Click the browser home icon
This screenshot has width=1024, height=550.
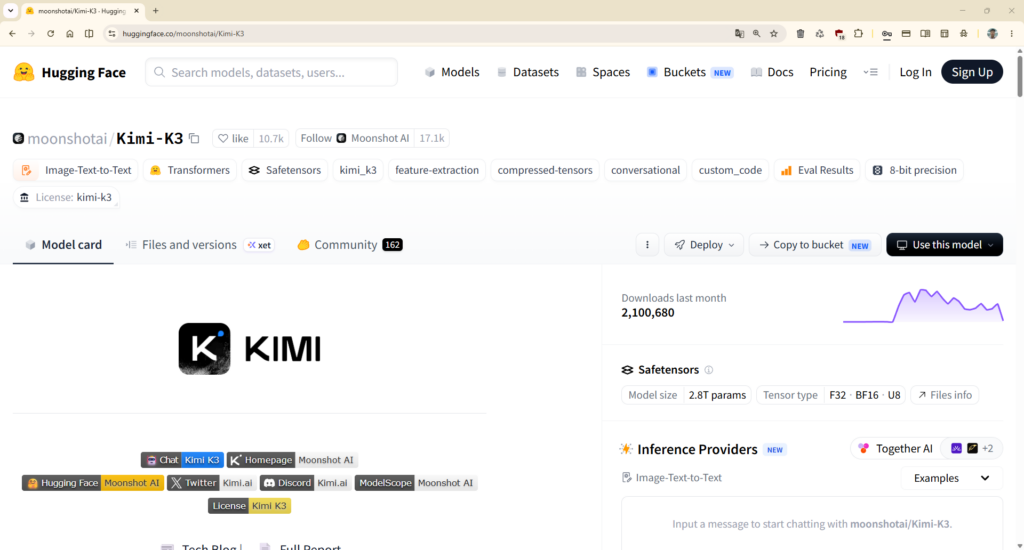tap(70, 33)
